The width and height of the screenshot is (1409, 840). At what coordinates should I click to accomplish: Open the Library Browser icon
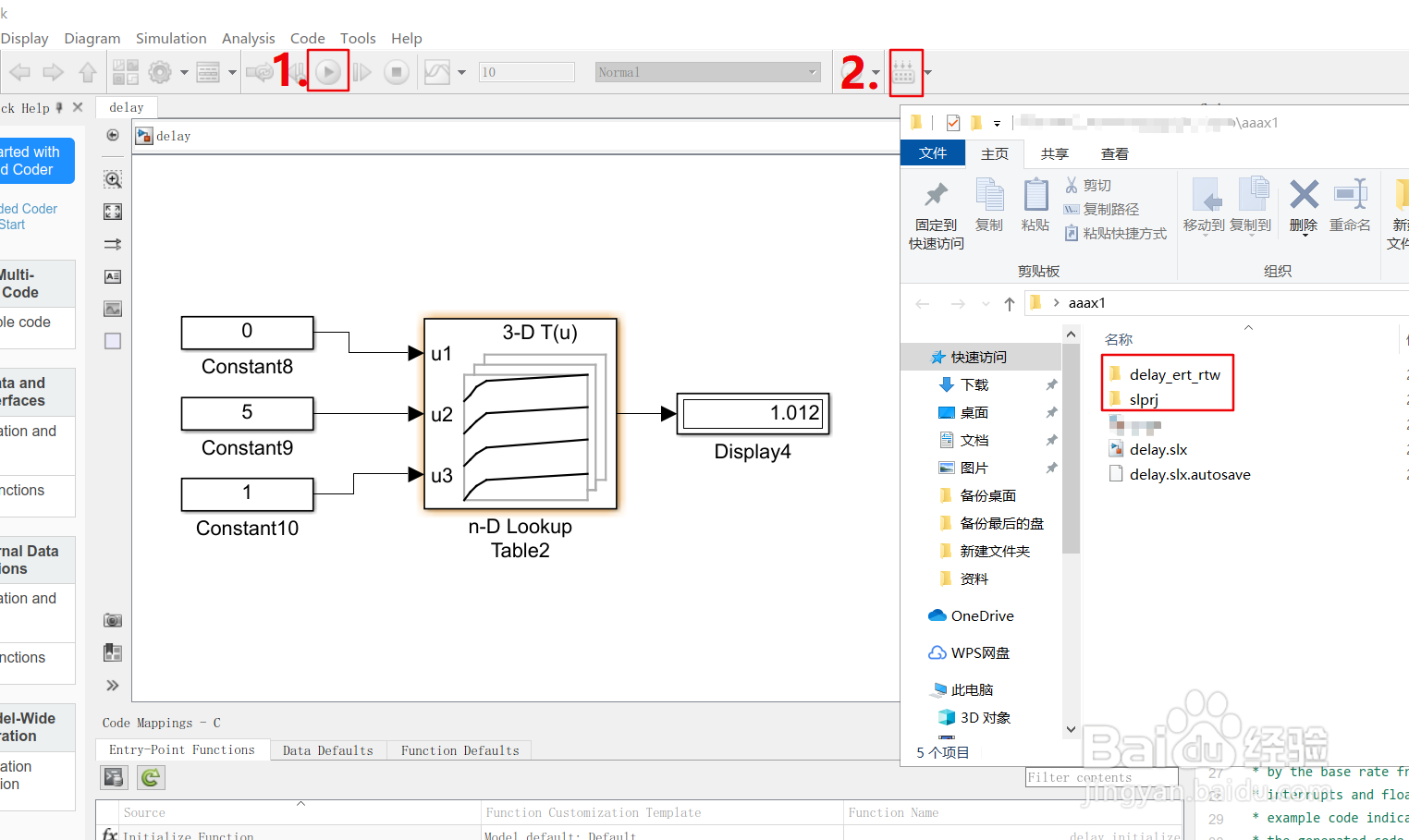pyautogui.click(x=126, y=72)
